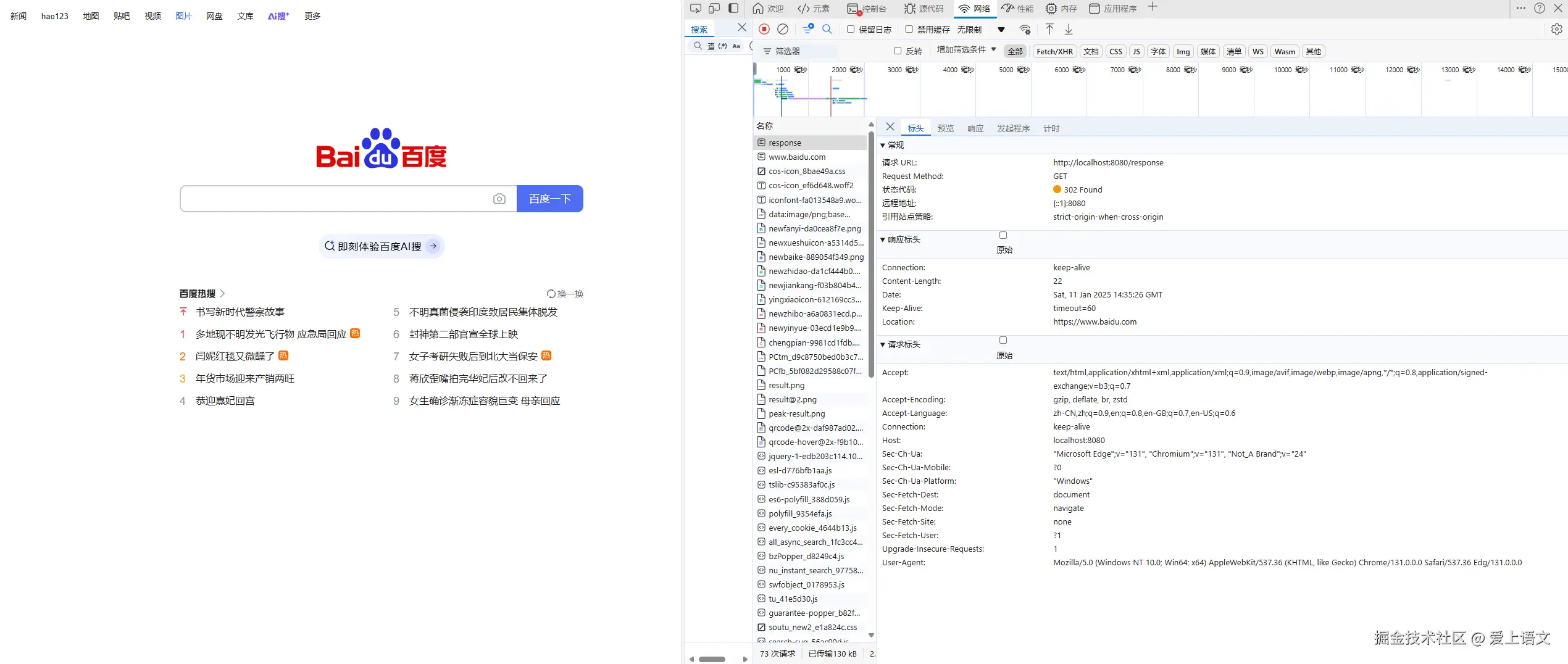Open the 更多 menu on Baidu top bar
Image resolution: width=1568 pixels, height=664 pixels.
(x=312, y=16)
